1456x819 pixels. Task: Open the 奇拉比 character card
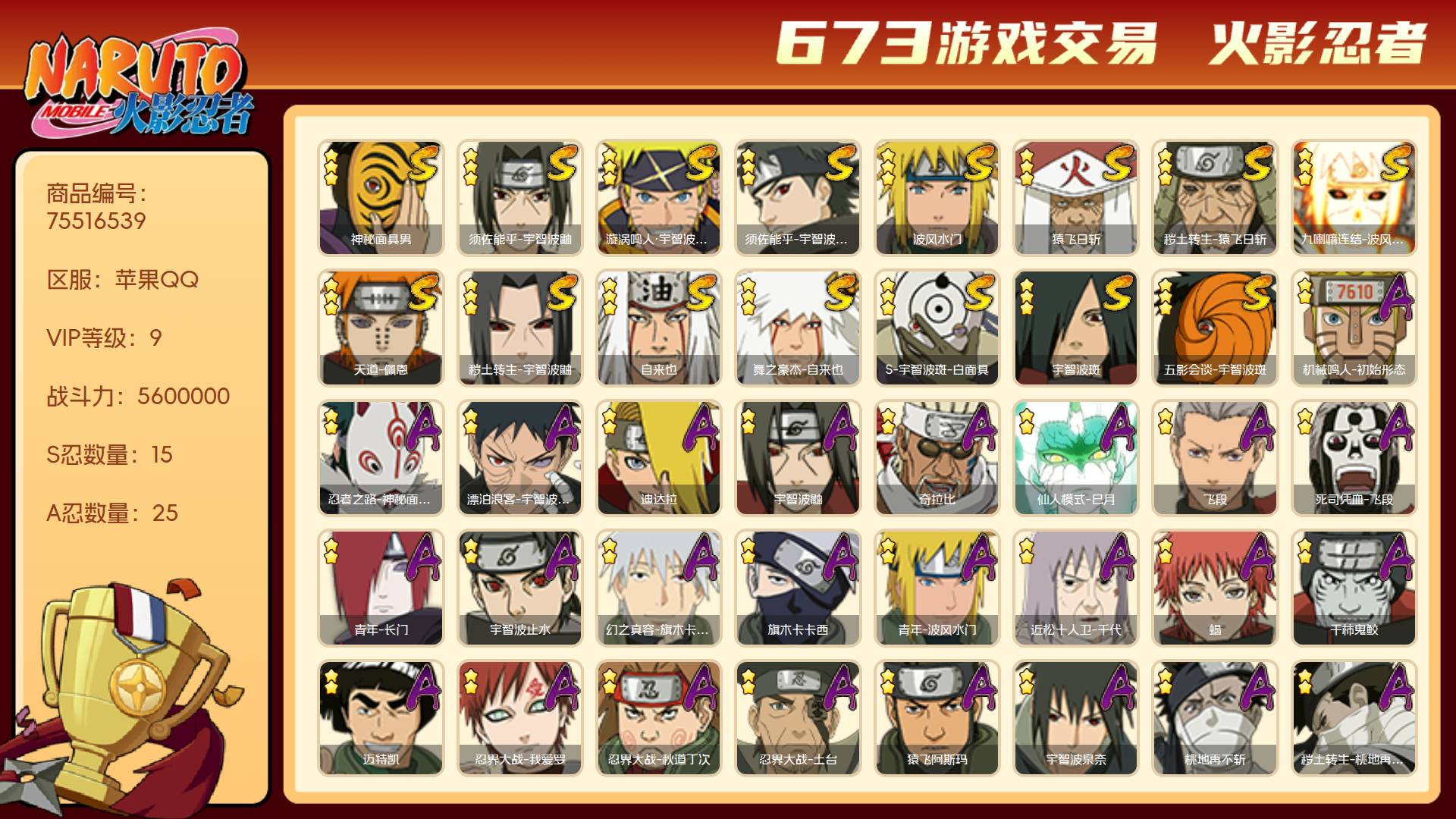click(x=937, y=458)
